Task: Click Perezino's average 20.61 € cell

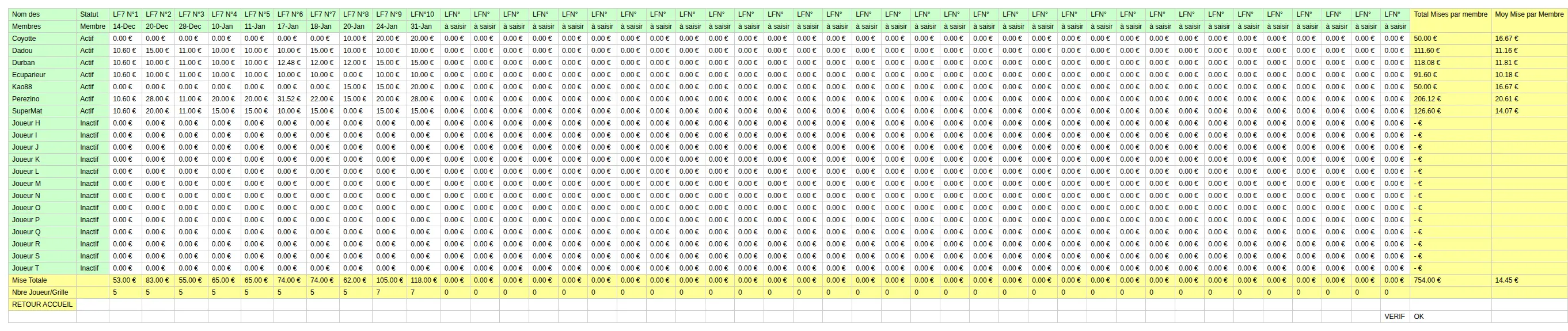Action: [x=1529, y=98]
